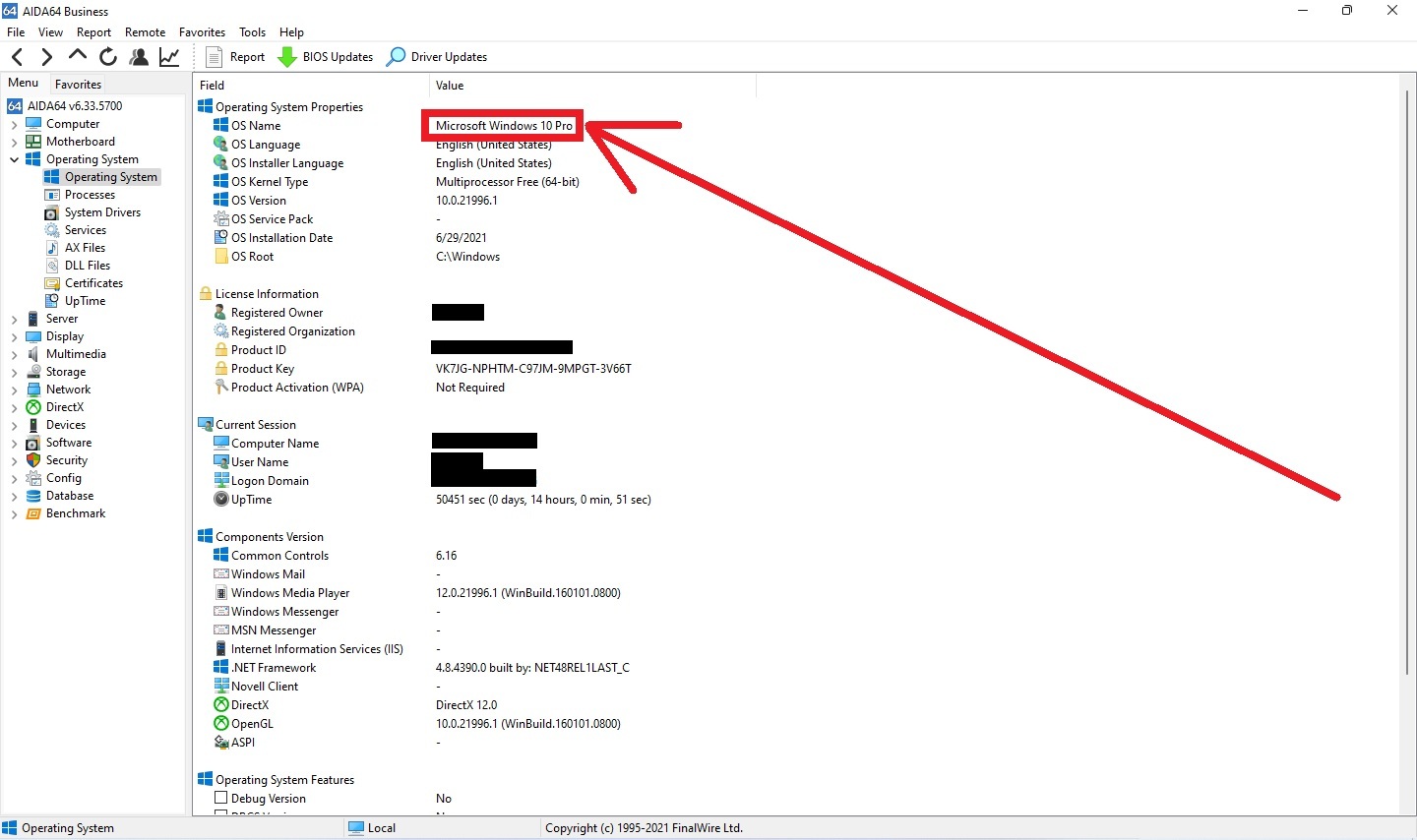Select DLL Files in the tree
Screen dimensions: 1417x840
[88, 266]
